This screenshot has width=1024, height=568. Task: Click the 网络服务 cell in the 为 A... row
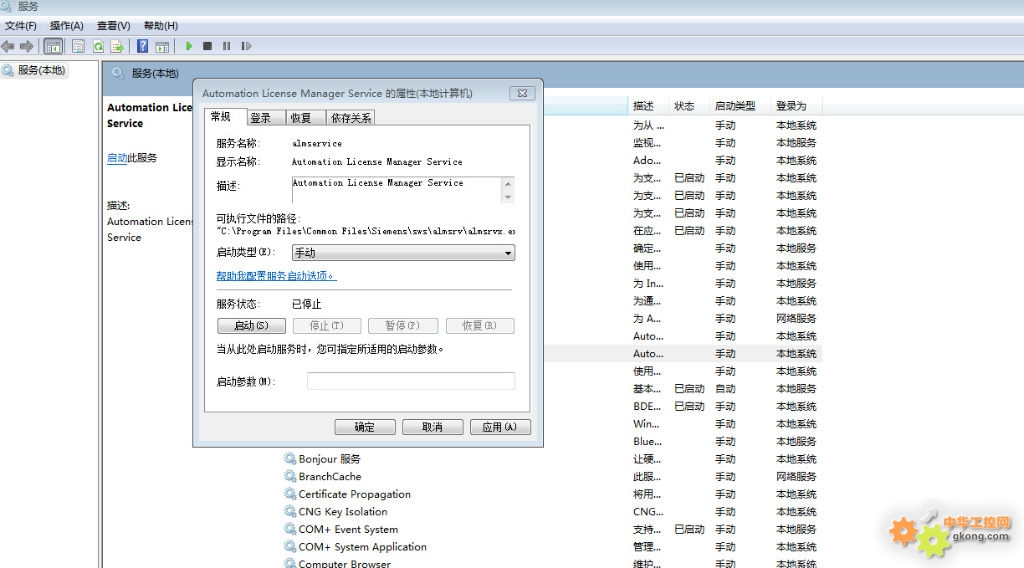tap(796, 319)
